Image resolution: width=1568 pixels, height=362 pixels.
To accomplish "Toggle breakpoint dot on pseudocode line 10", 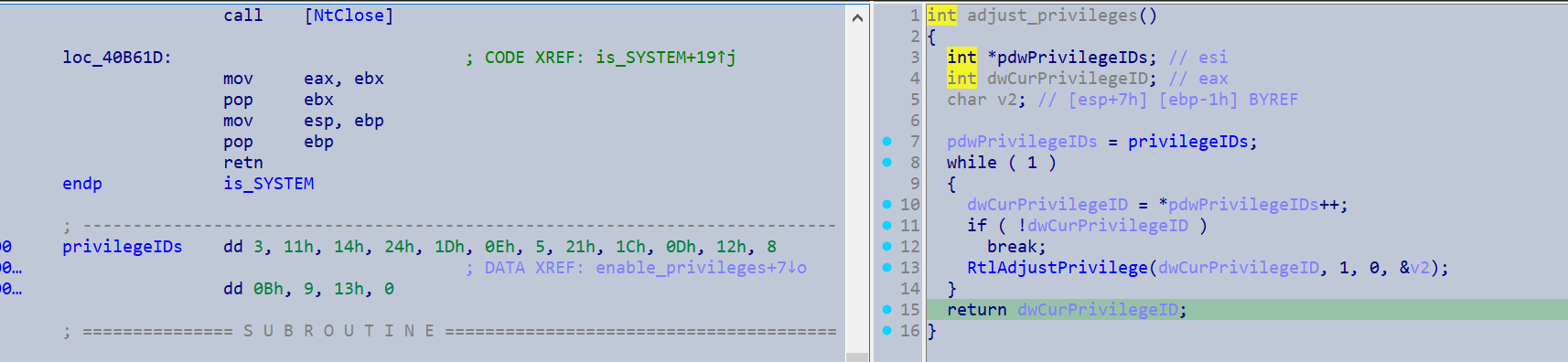I will coord(886,204).
